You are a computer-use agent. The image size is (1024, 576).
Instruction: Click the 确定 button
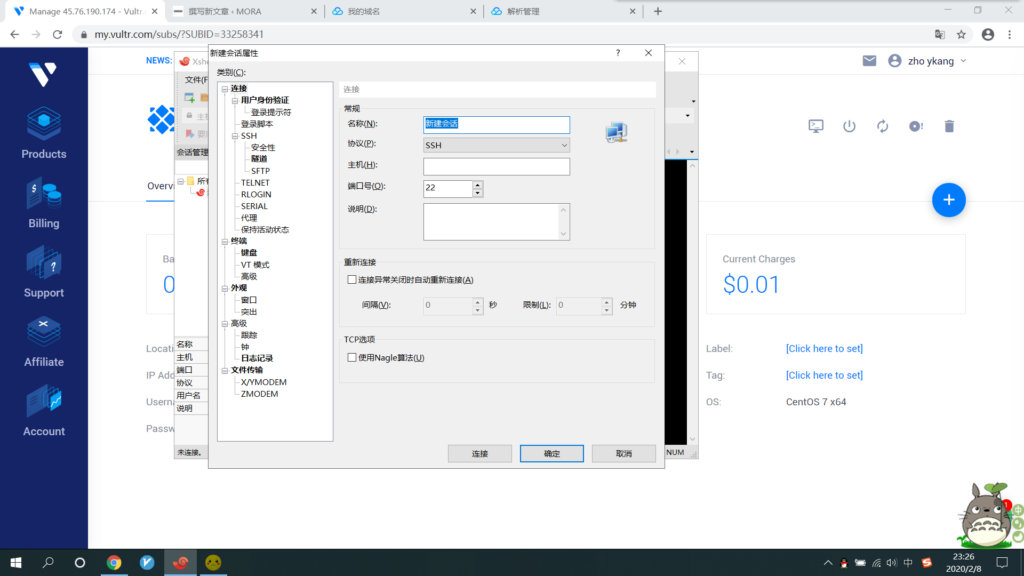551,454
